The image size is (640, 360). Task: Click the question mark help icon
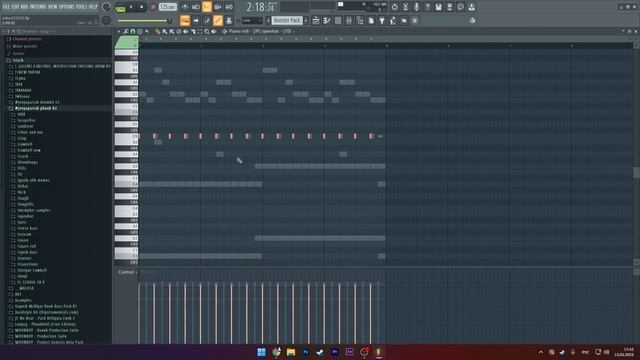click(427, 7)
